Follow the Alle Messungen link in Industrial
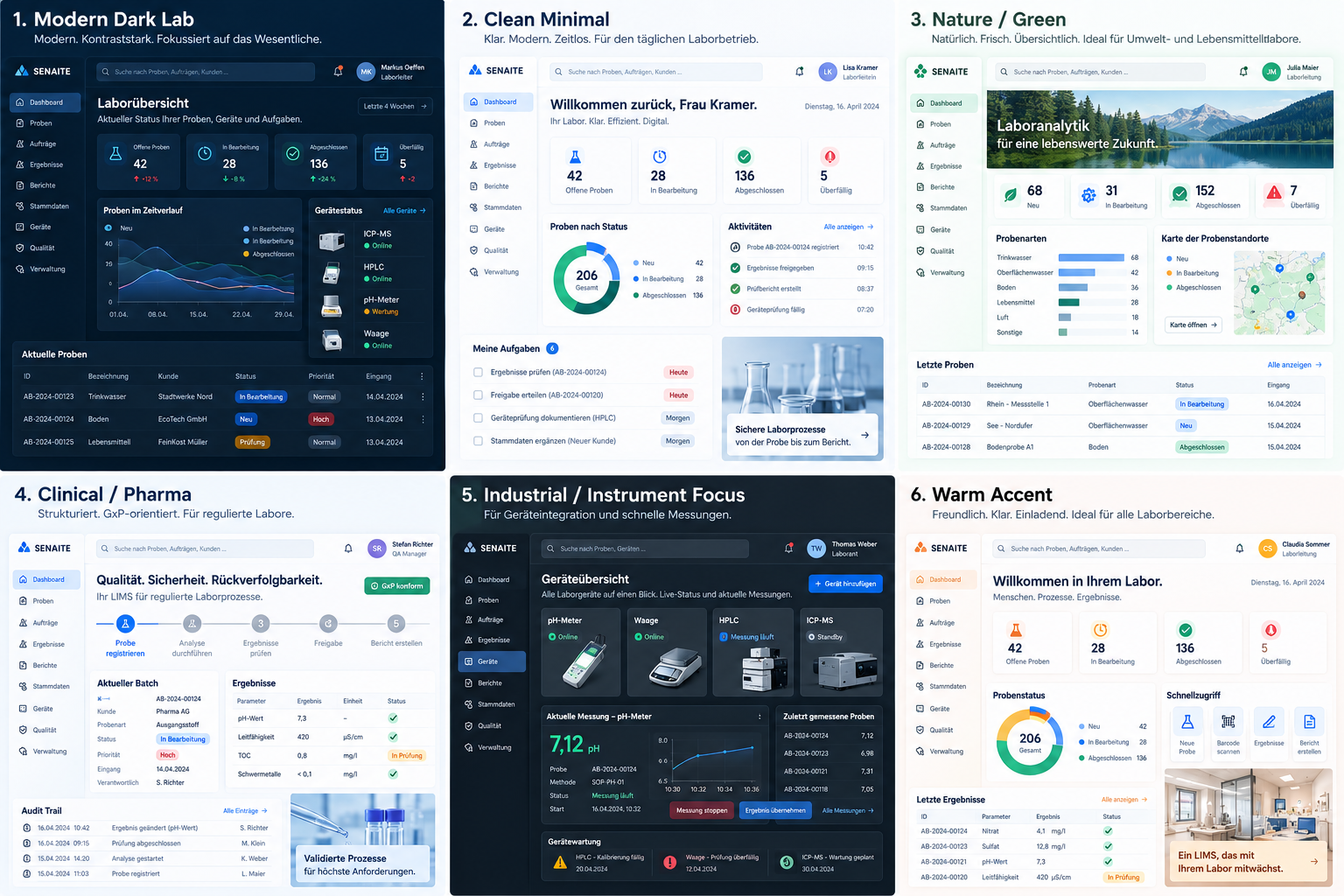The height and width of the screenshot is (896, 1344). tap(849, 810)
